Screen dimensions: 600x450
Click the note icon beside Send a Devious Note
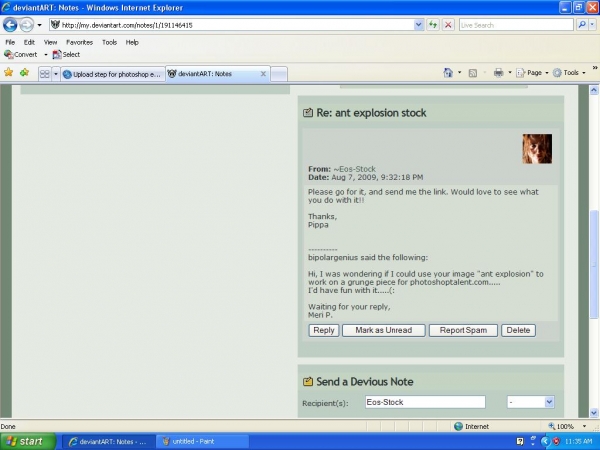tap(308, 382)
